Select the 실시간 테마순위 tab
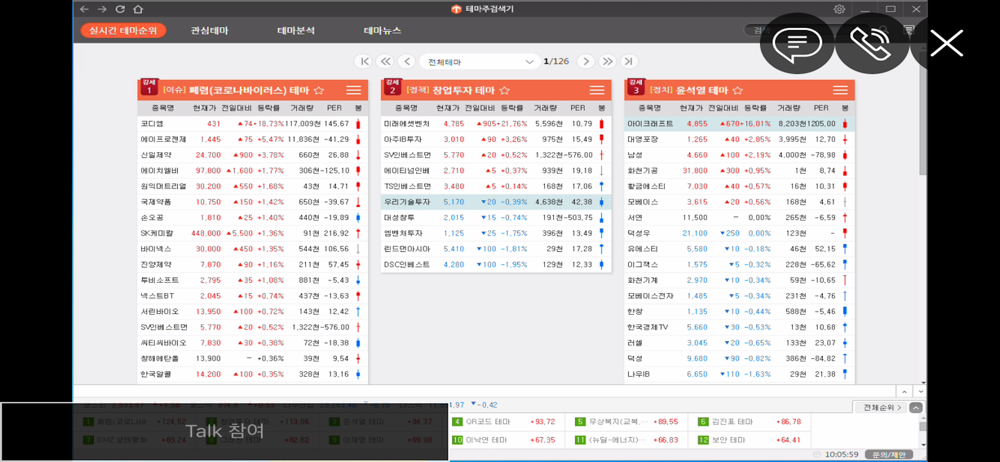 point(123,31)
